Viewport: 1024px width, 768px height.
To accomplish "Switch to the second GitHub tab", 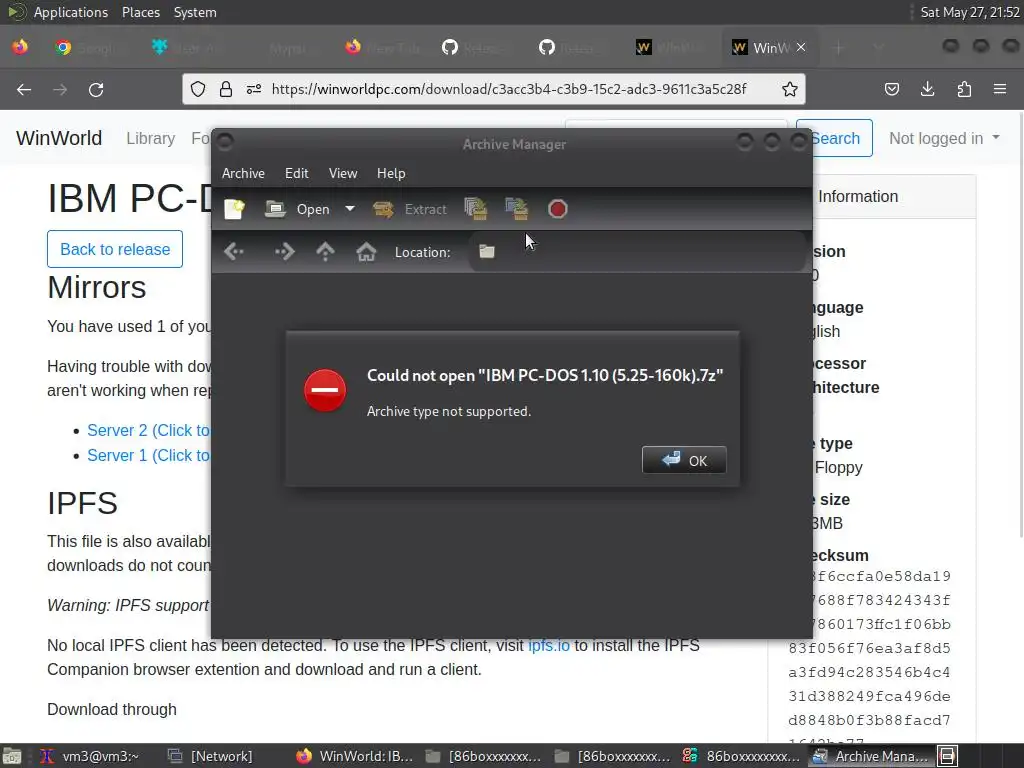I will click(x=571, y=48).
